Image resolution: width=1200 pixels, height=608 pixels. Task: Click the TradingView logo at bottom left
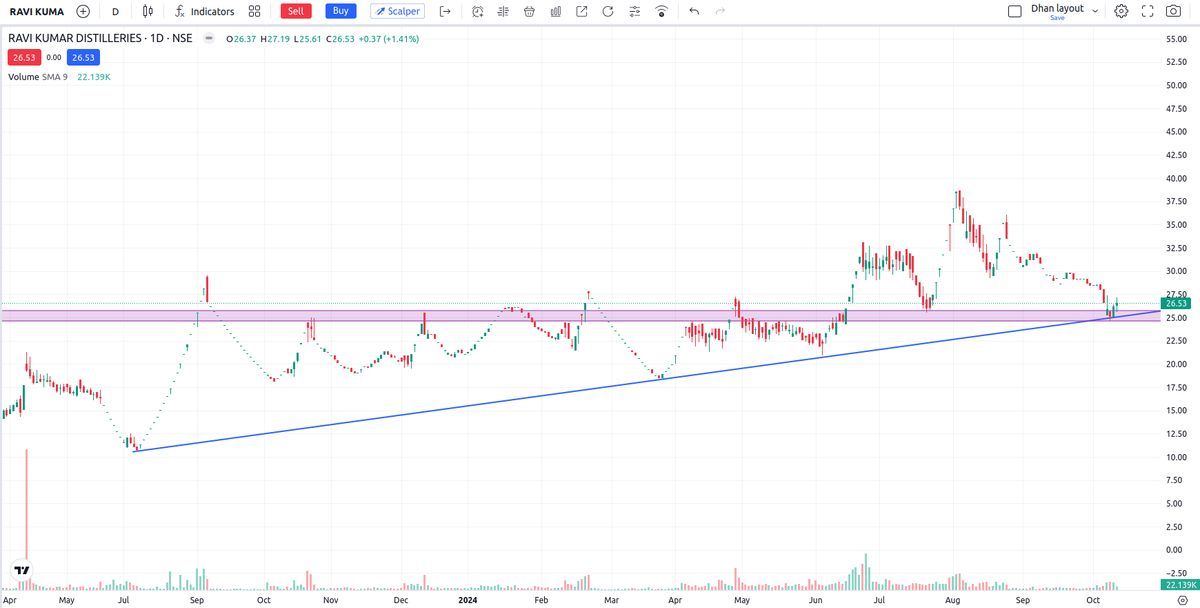click(x=21, y=570)
